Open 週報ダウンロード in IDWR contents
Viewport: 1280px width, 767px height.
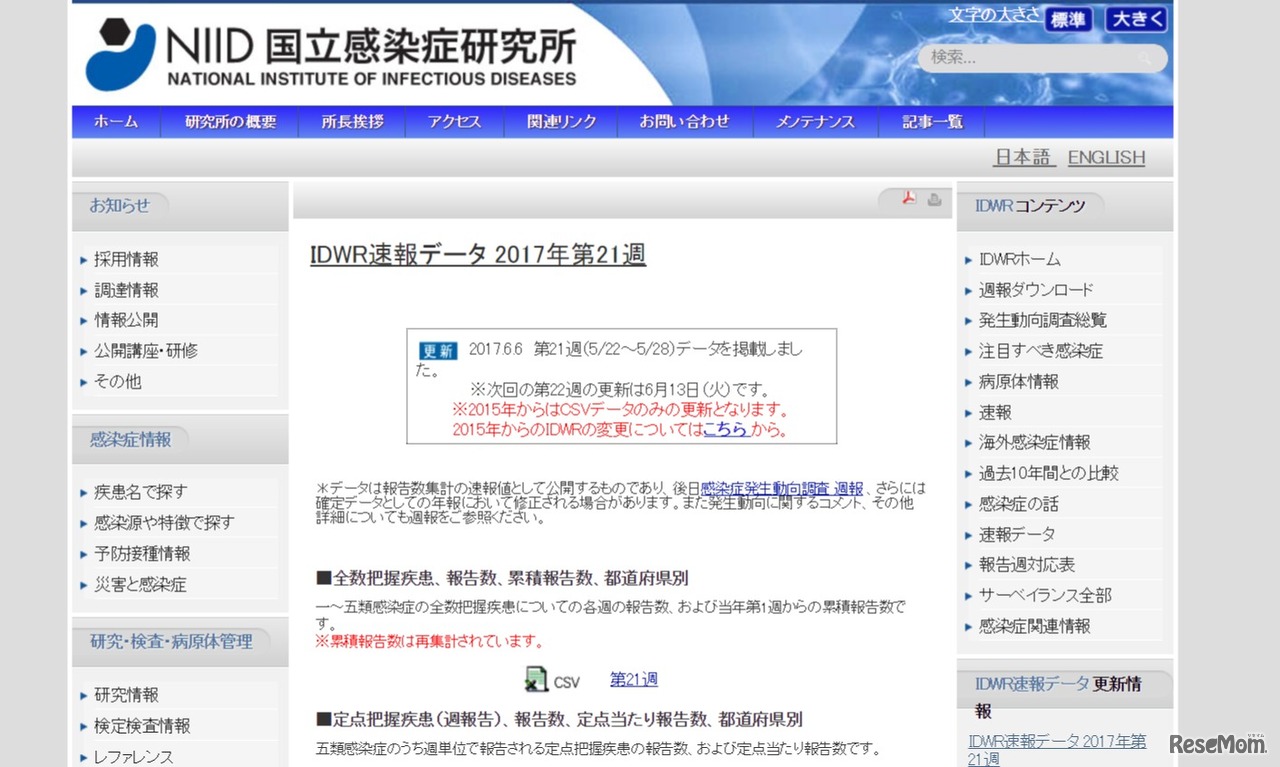pyautogui.click(x=1036, y=290)
